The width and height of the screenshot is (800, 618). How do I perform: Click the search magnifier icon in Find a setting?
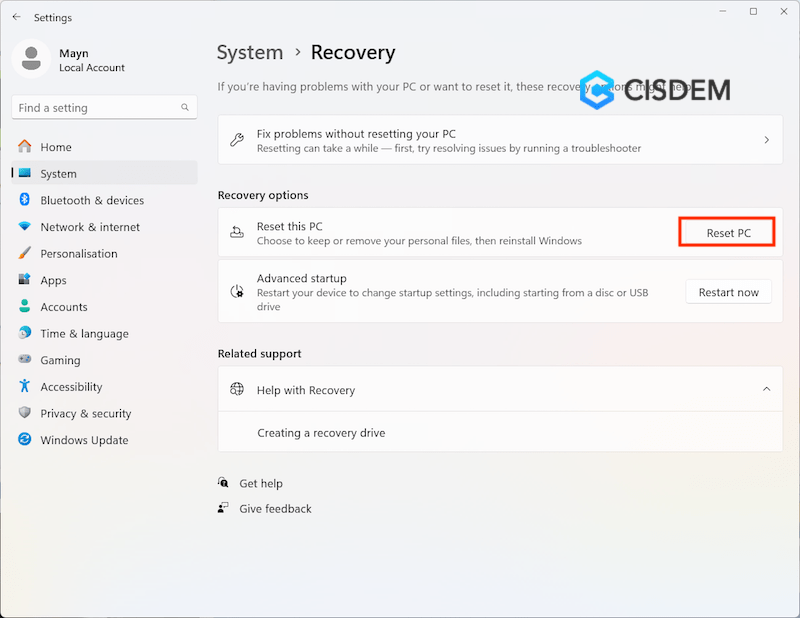point(185,107)
